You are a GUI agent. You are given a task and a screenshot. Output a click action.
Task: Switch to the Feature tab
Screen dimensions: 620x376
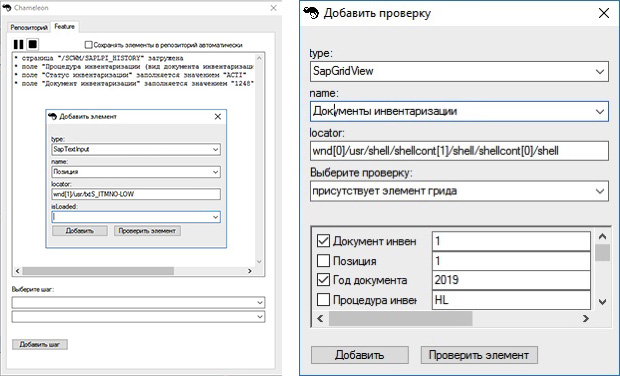64,26
